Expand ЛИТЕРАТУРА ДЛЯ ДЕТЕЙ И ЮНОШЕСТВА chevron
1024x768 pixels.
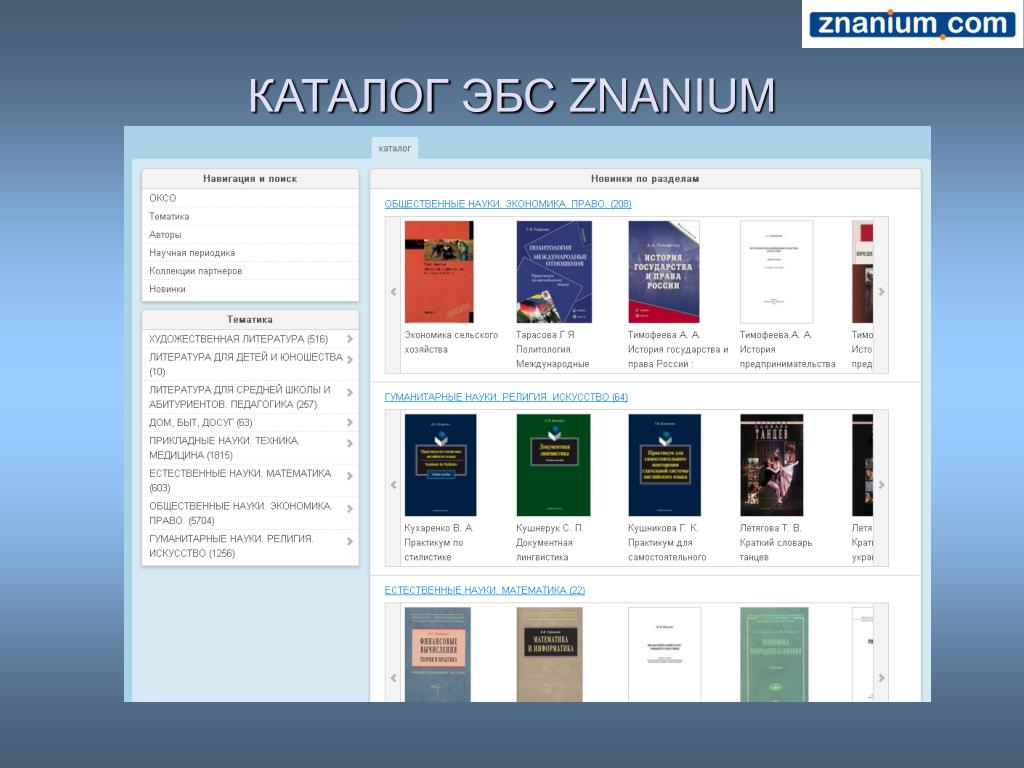(350, 360)
